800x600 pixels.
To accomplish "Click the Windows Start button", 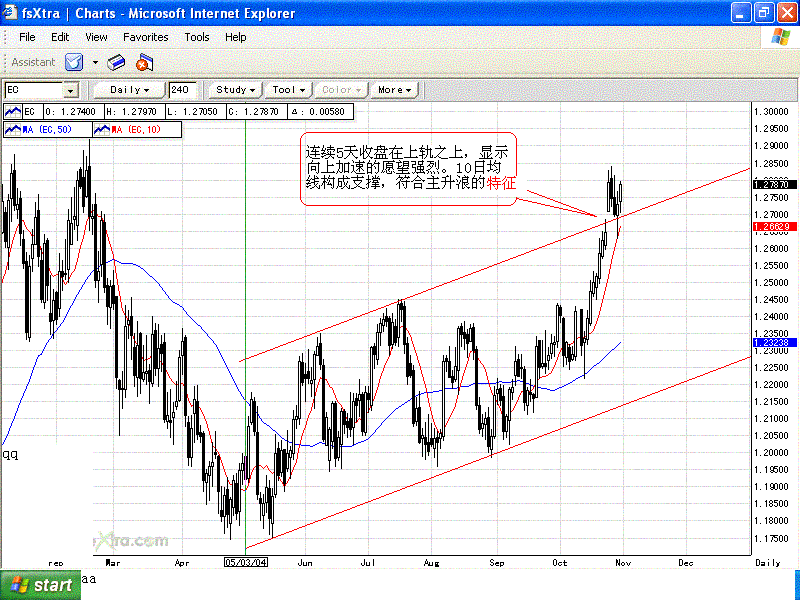I will (40, 585).
